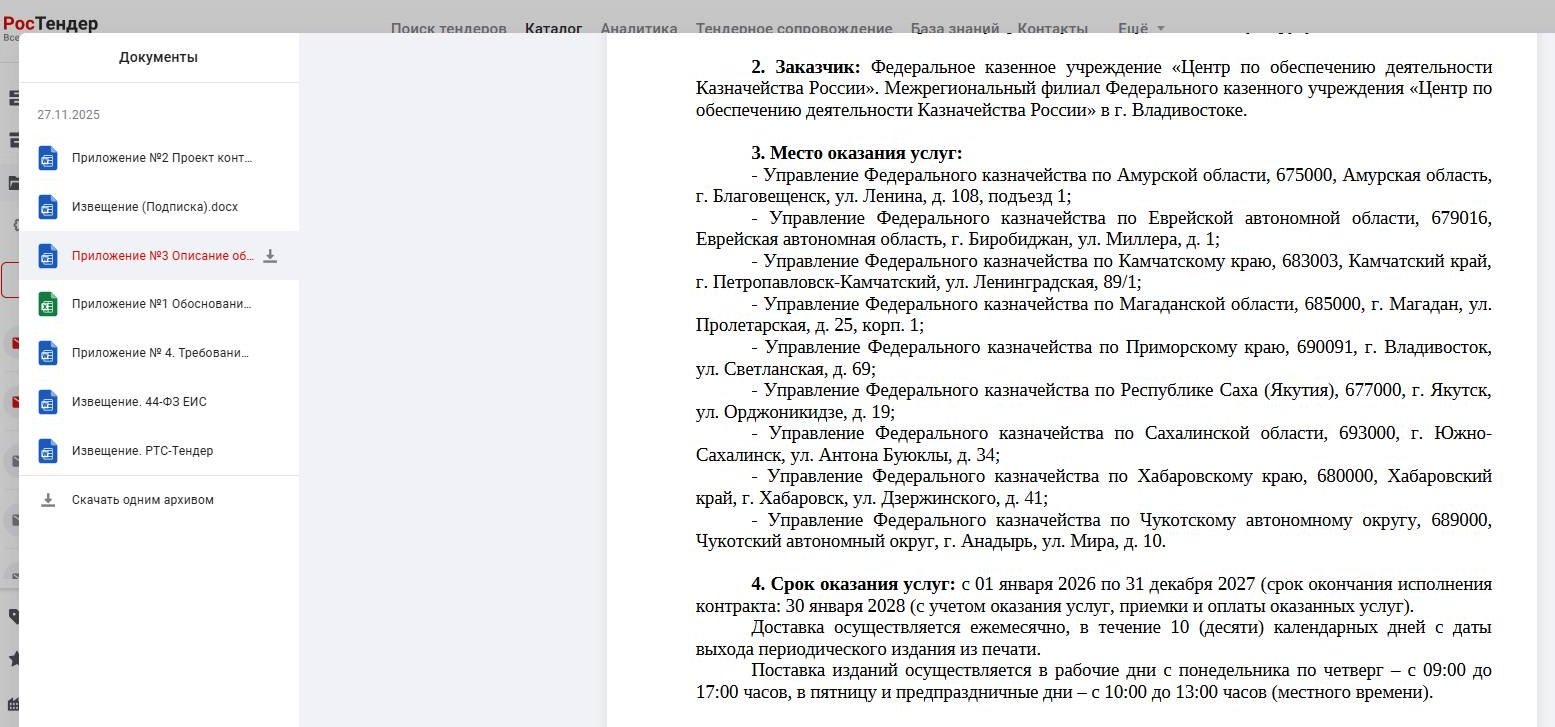
Task: Click the blue document icon for Приложение №2
Action: (48, 158)
